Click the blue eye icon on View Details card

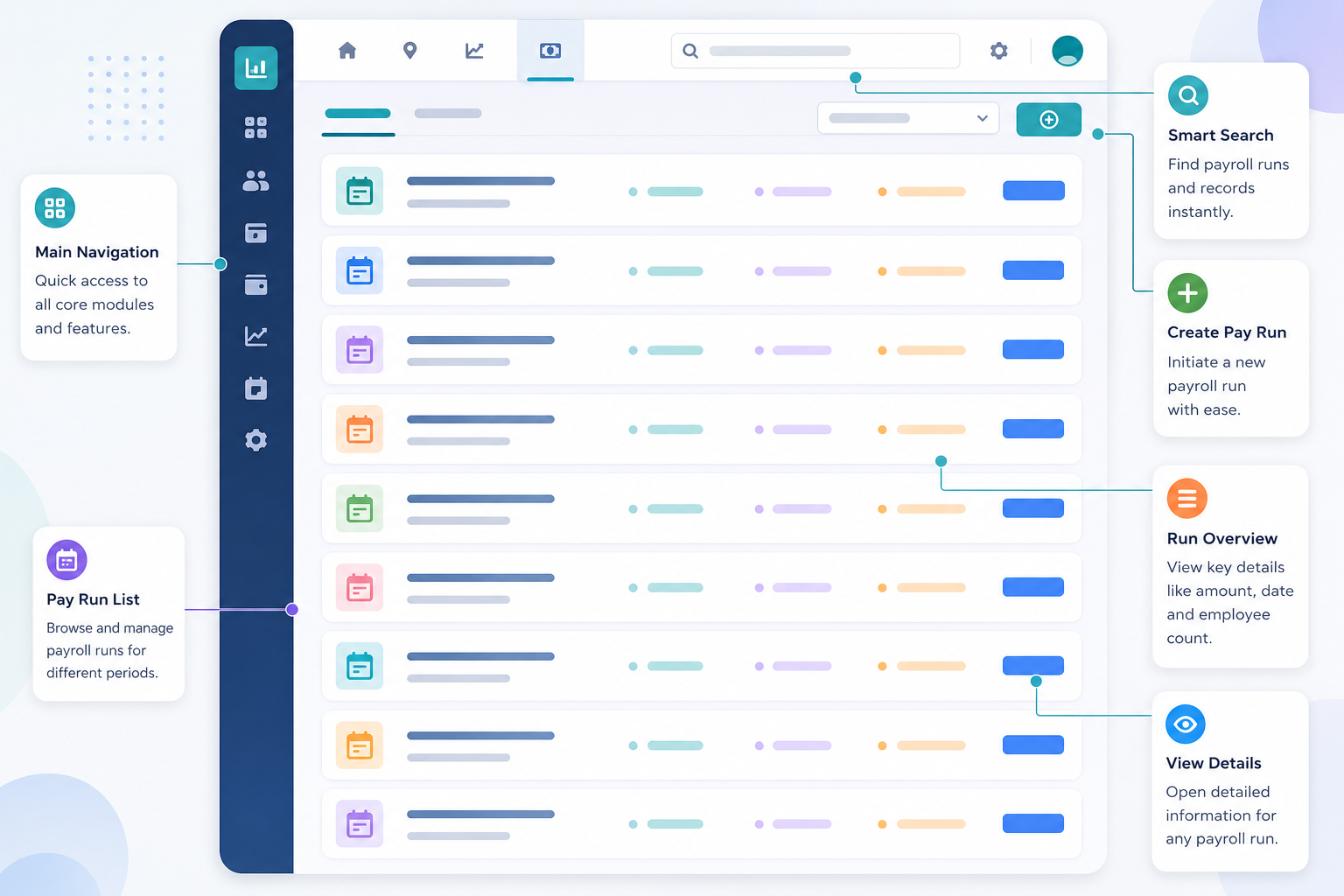[x=1186, y=724]
